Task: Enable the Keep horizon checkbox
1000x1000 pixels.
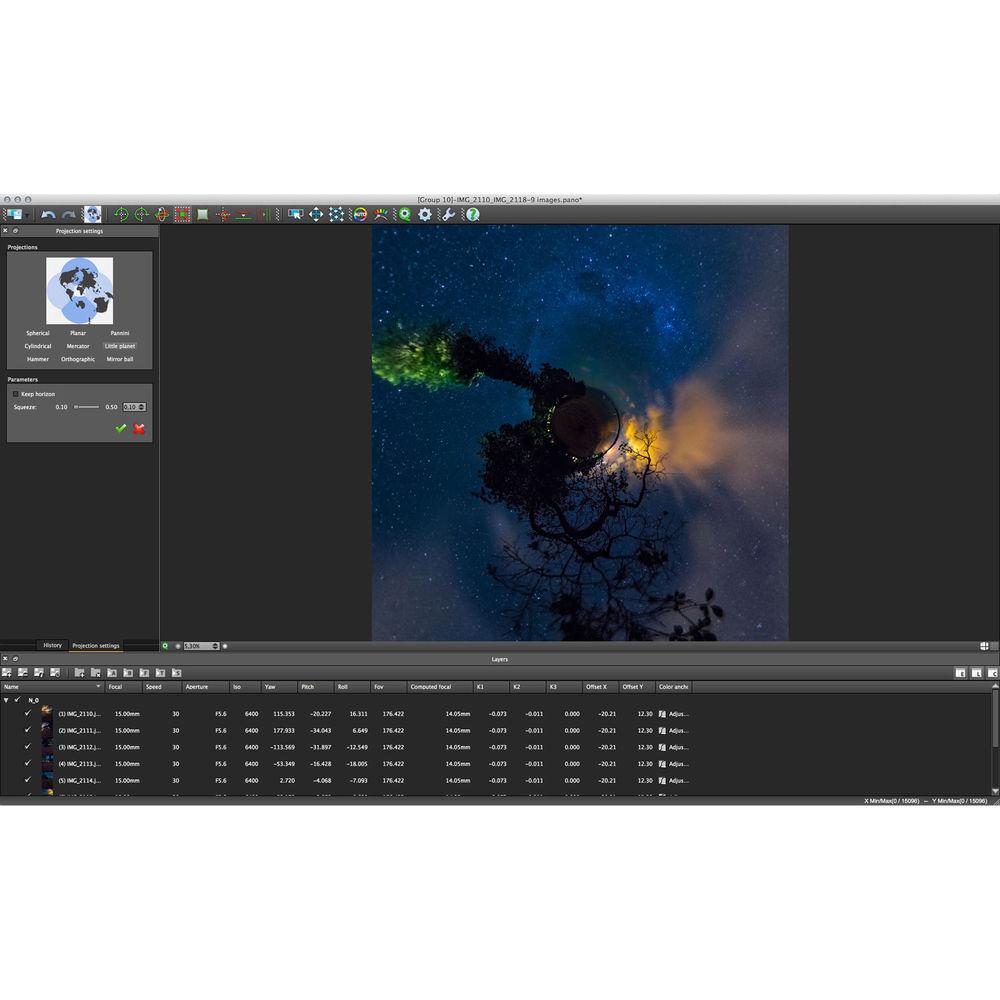Action: (16, 394)
